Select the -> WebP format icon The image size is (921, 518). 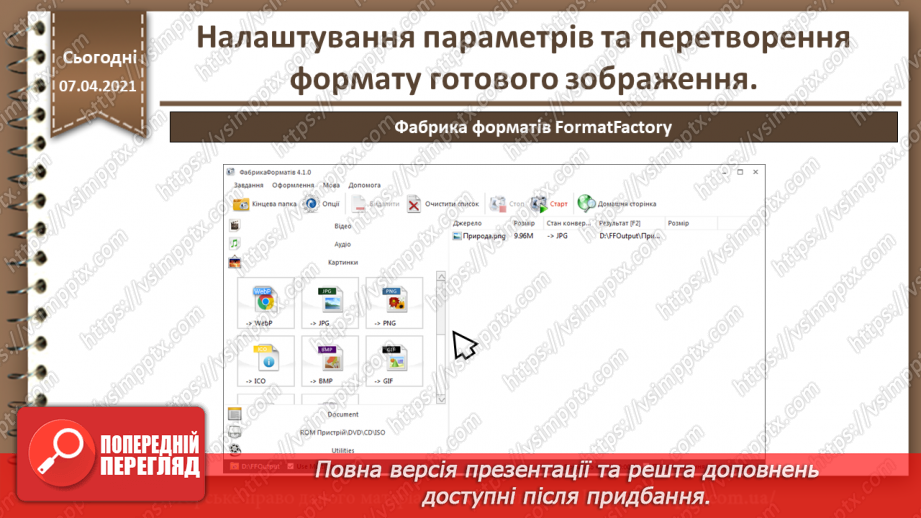tap(265, 300)
